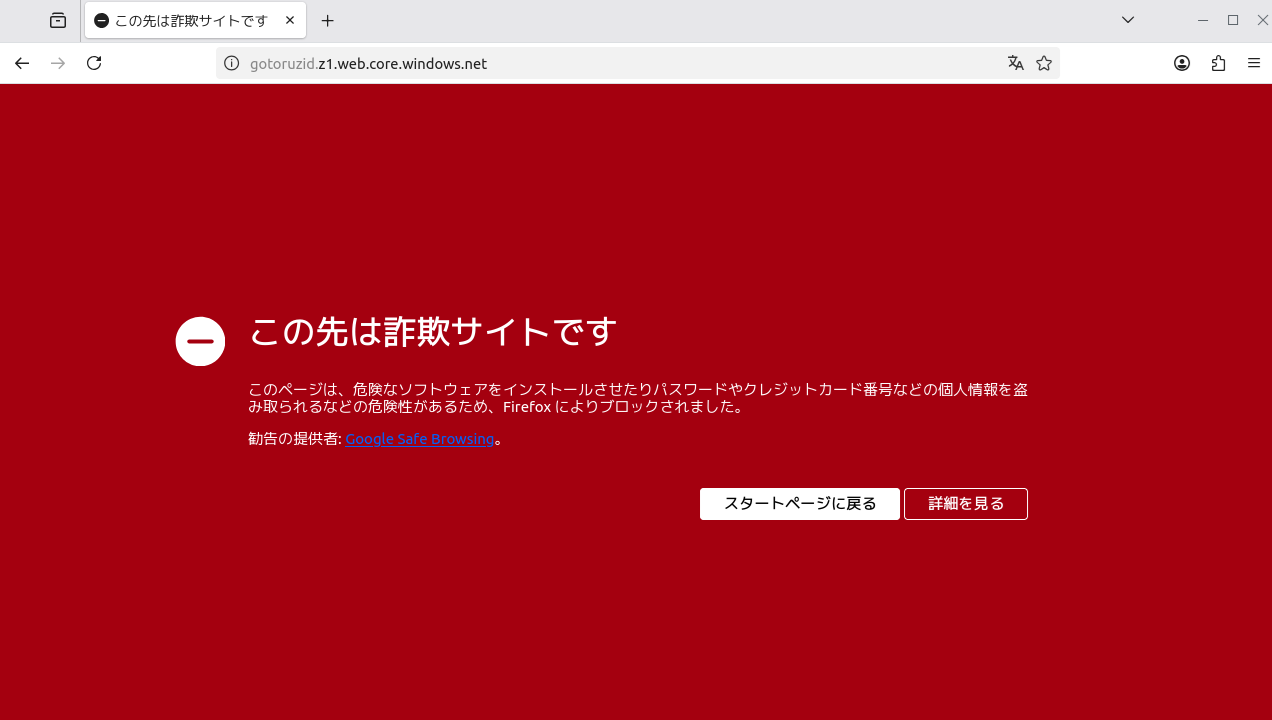The height and width of the screenshot is (720, 1272).
Task: Click the スタートページに戻る button
Action: [800, 504]
